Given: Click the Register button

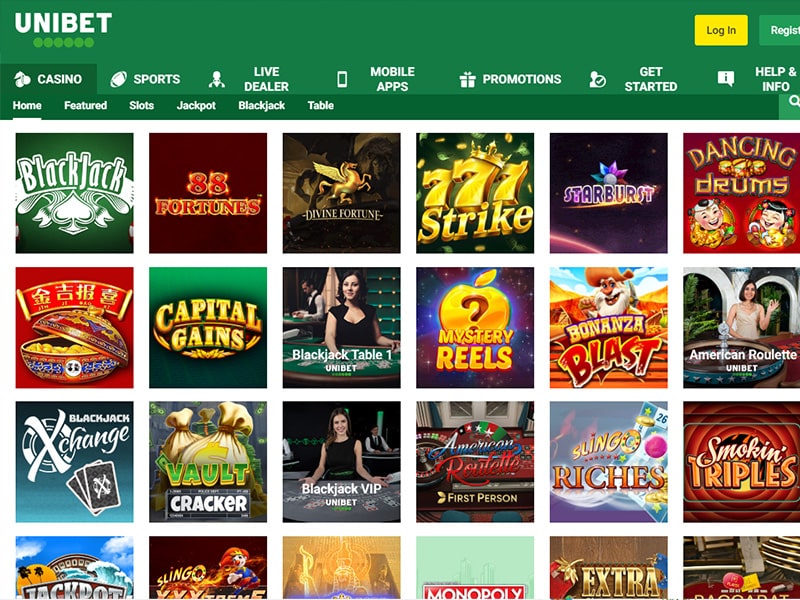Looking at the screenshot, I should point(780,30).
